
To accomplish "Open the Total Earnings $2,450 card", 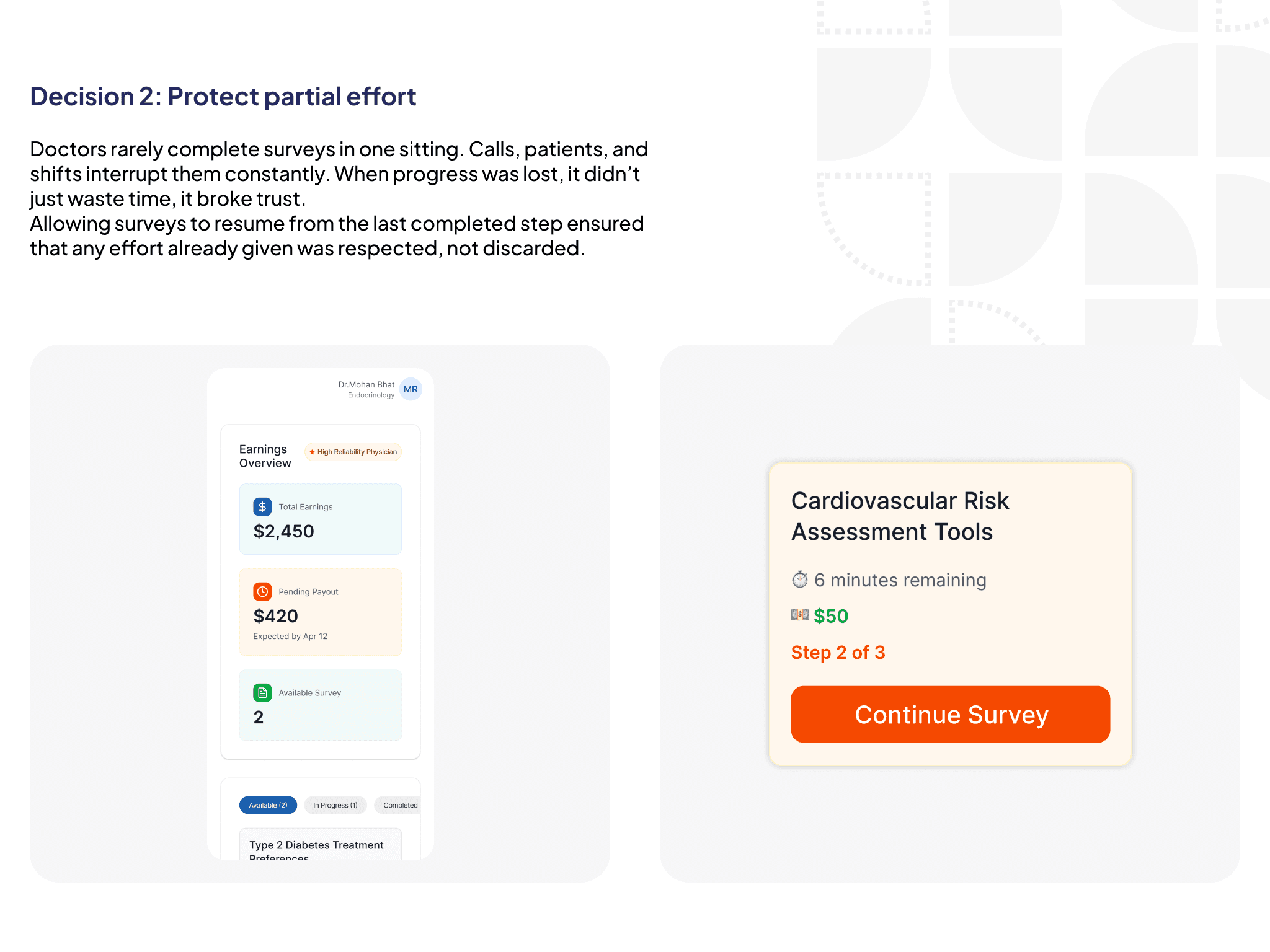I will [321, 519].
